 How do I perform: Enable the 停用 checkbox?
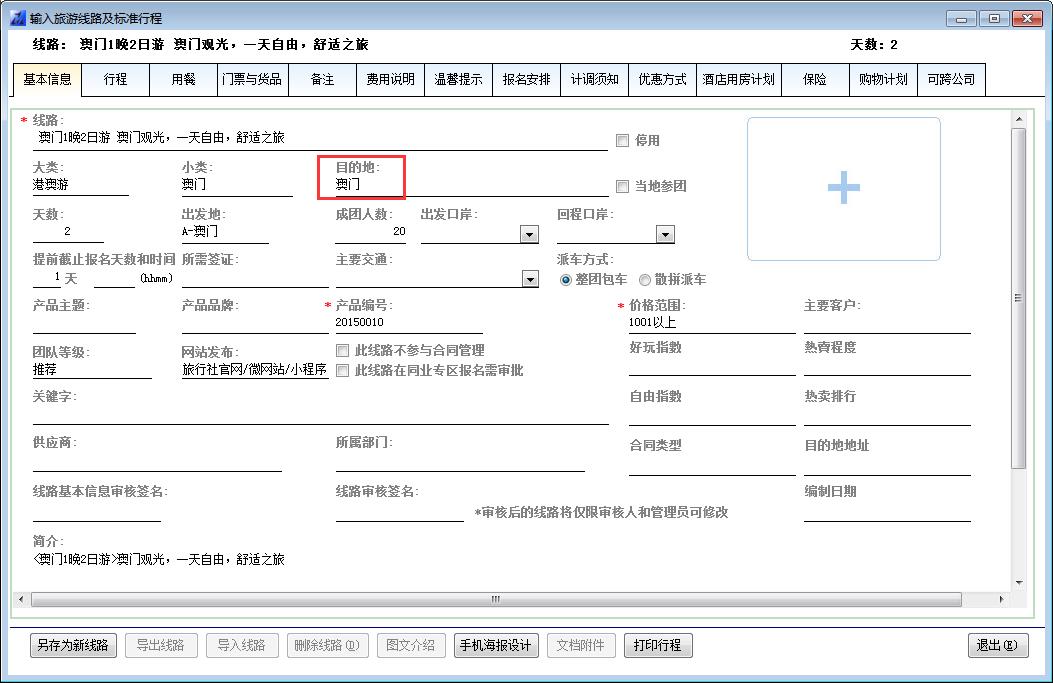(x=622, y=140)
